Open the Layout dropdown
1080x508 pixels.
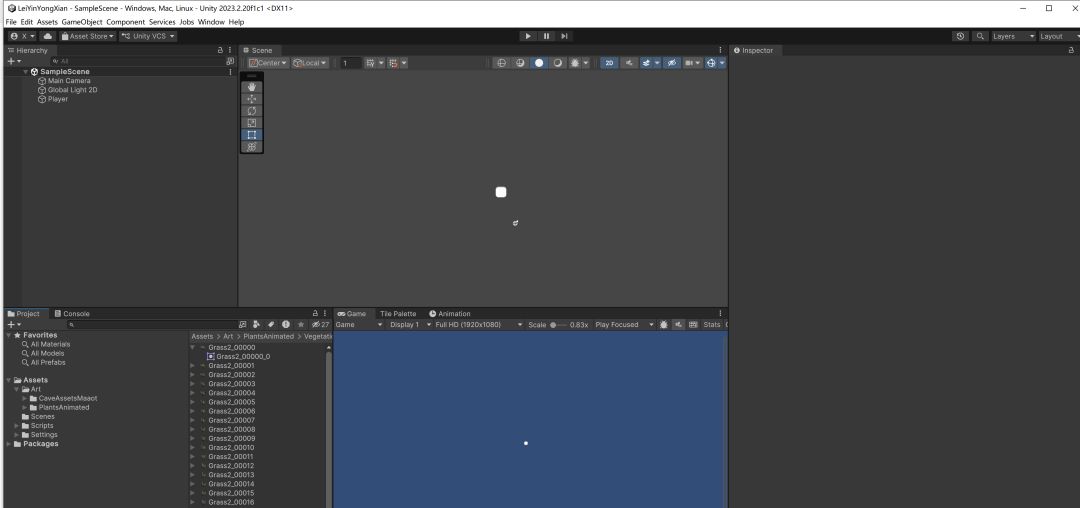(x=1057, y=36)
